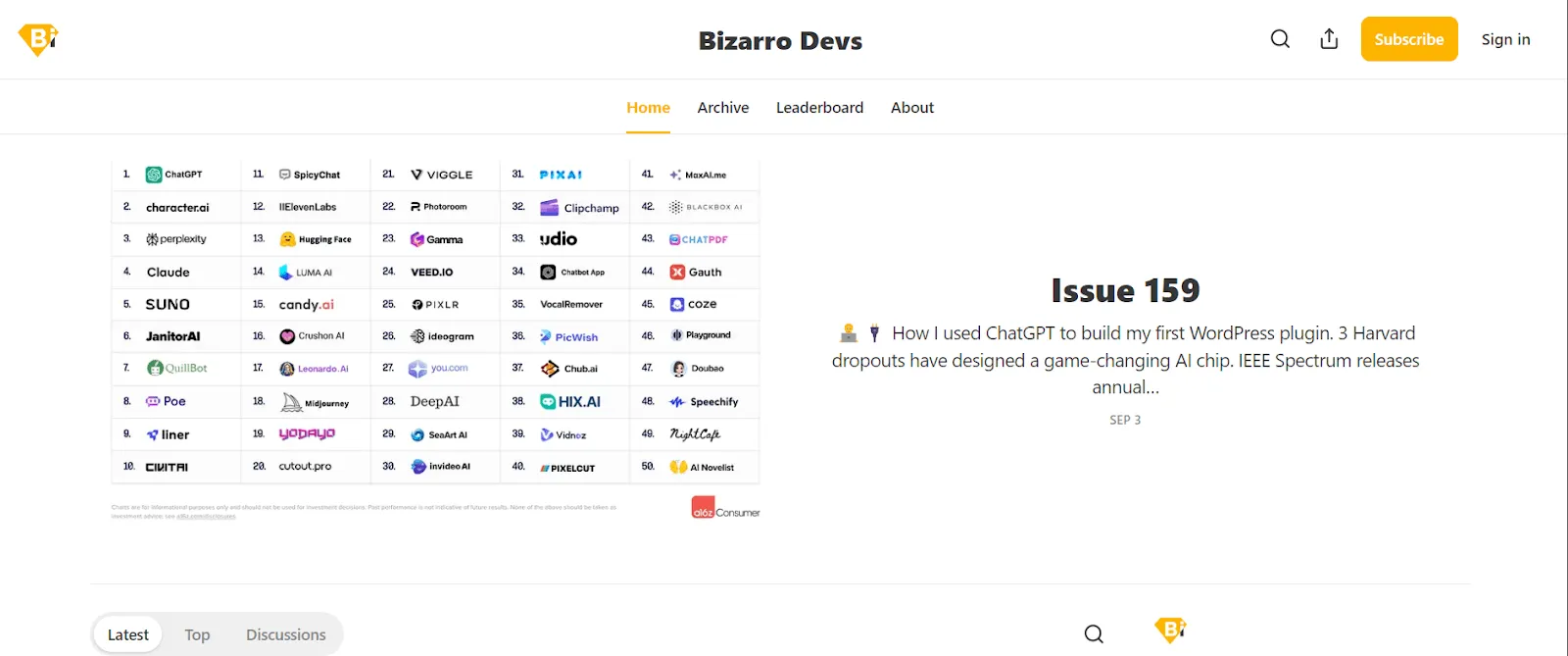Click the Sign in link
This screenshot has width=1568, height=656.
pyautogui.click(x=1505, y=39)
